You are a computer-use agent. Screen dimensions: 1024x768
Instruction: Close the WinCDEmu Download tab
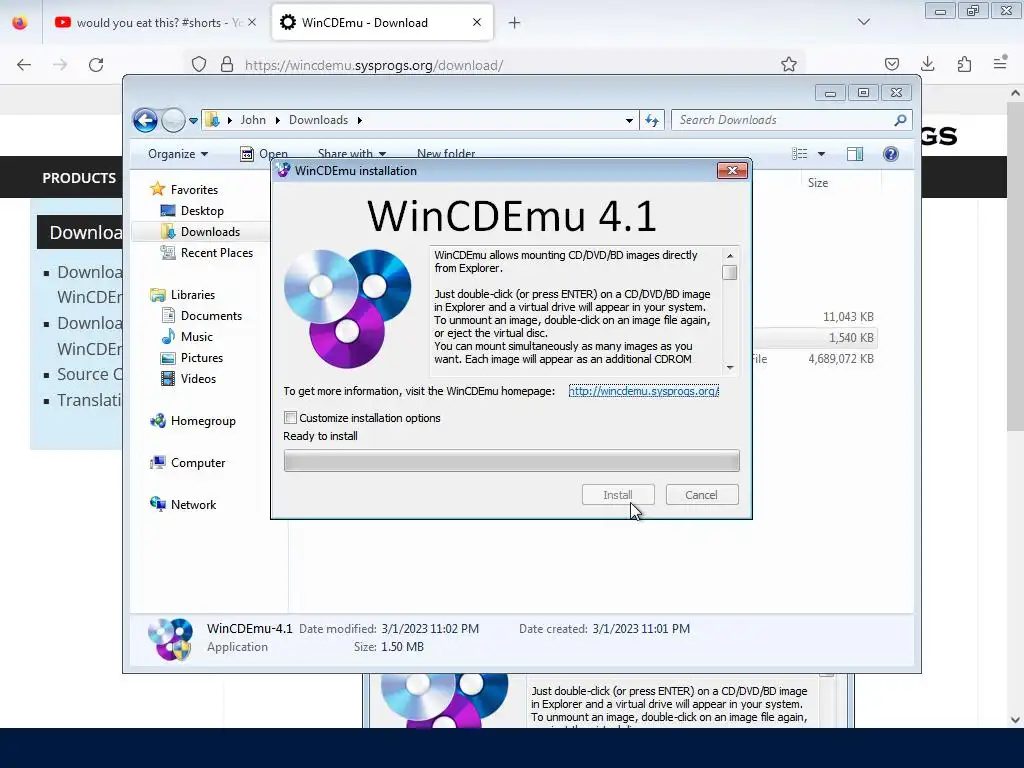click(x=477, y=22)
